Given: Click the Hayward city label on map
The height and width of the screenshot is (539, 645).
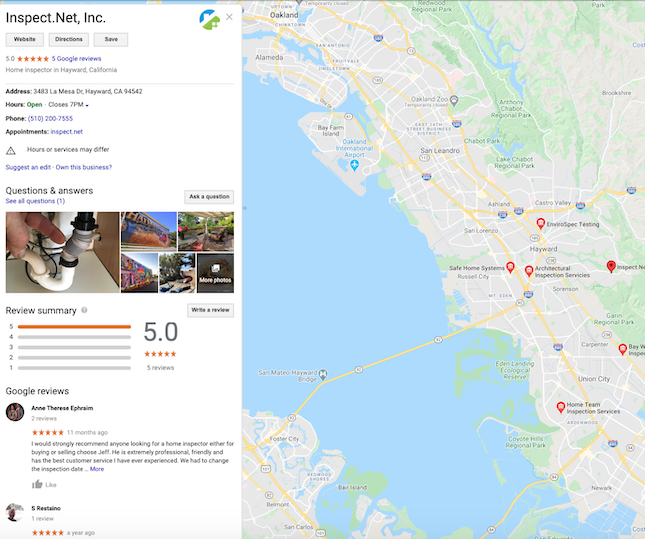Looking at the screenshot, I should click(x=543, y=249).
